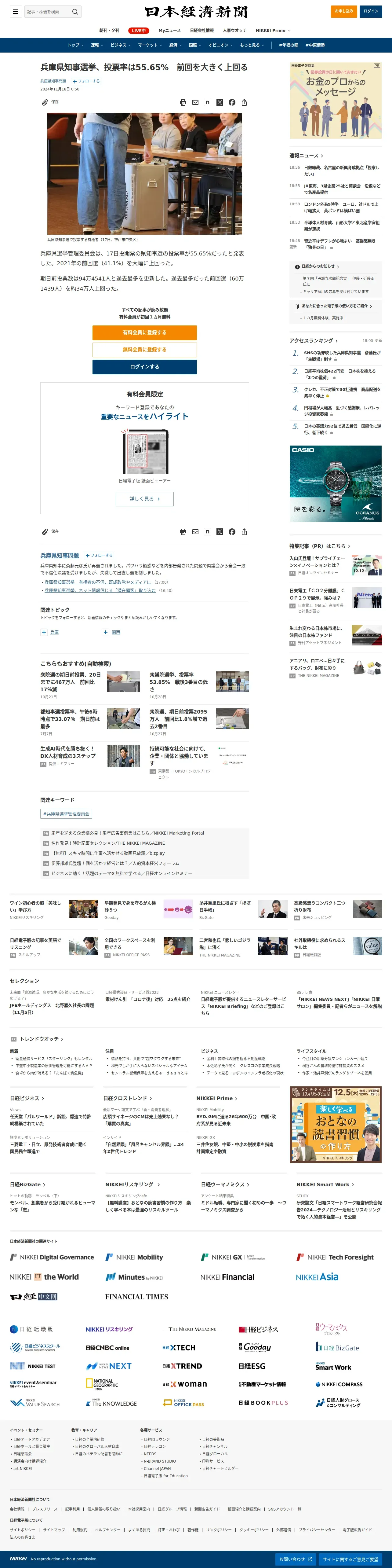392x1568 pixels.
Task: Follow 兵庫県知事問題 topic under headline
Action: [86, 81]
